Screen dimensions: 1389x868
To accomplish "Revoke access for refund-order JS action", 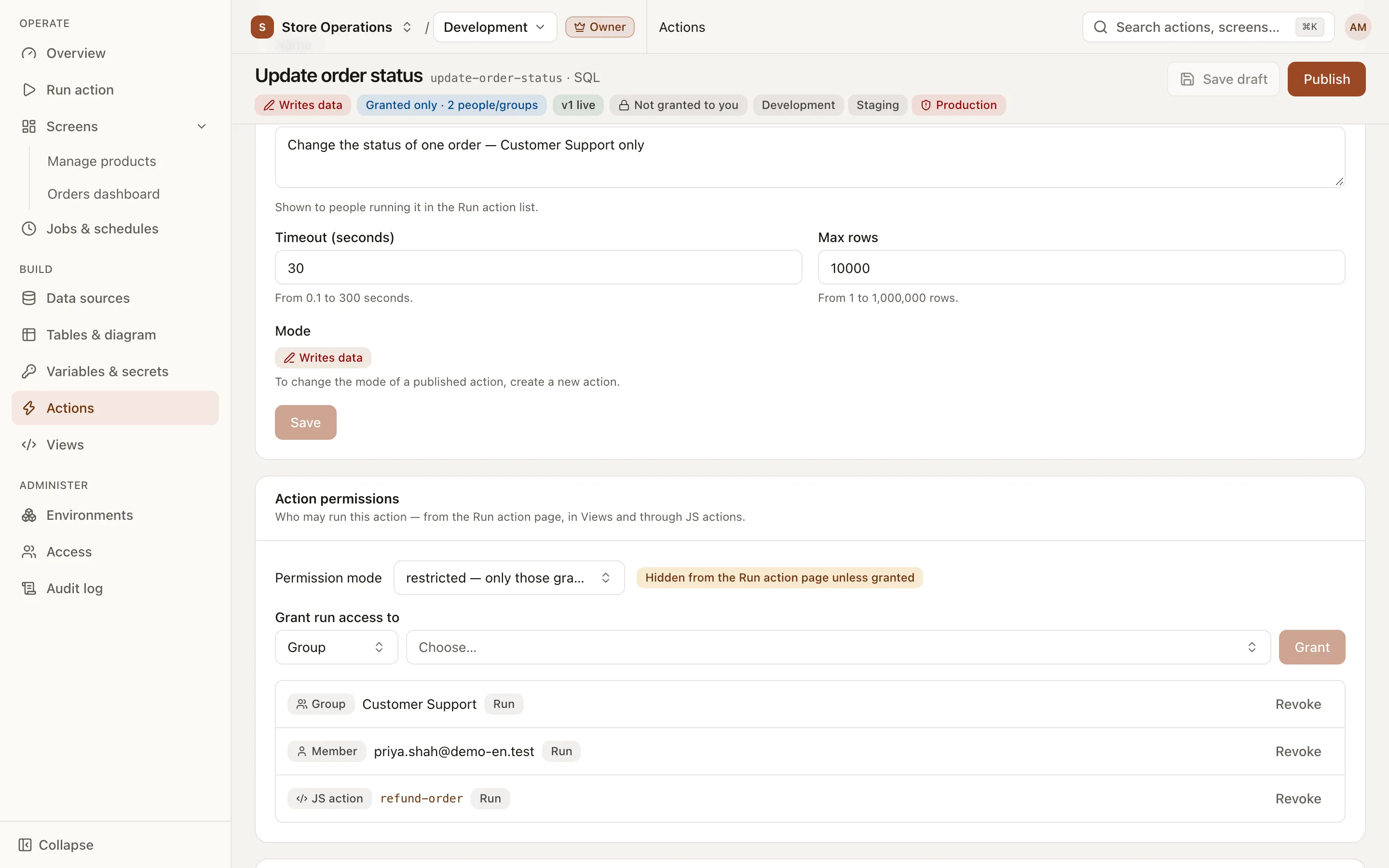I will 1298,799.
